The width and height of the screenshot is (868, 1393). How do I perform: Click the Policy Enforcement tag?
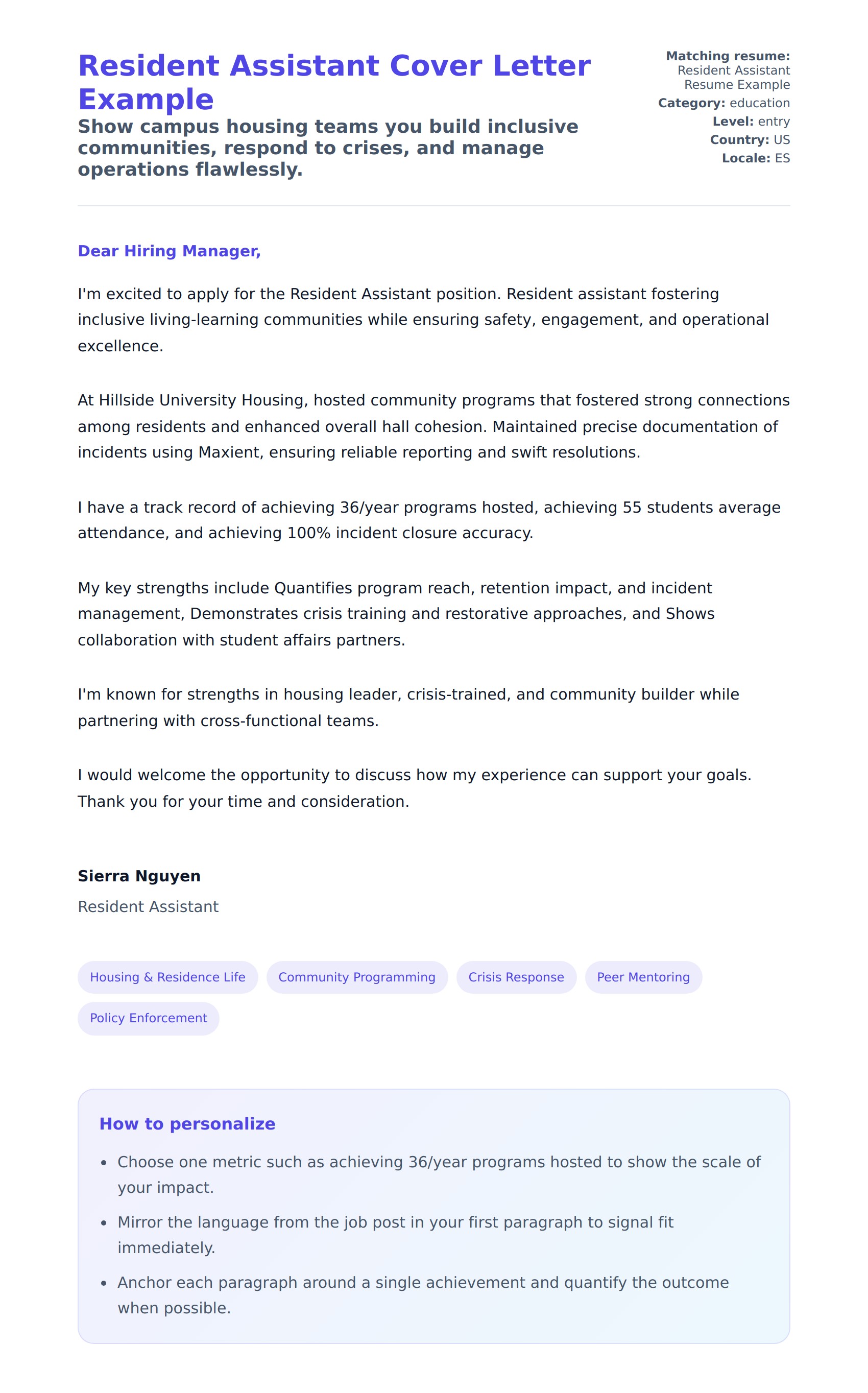pos(148,1018)
